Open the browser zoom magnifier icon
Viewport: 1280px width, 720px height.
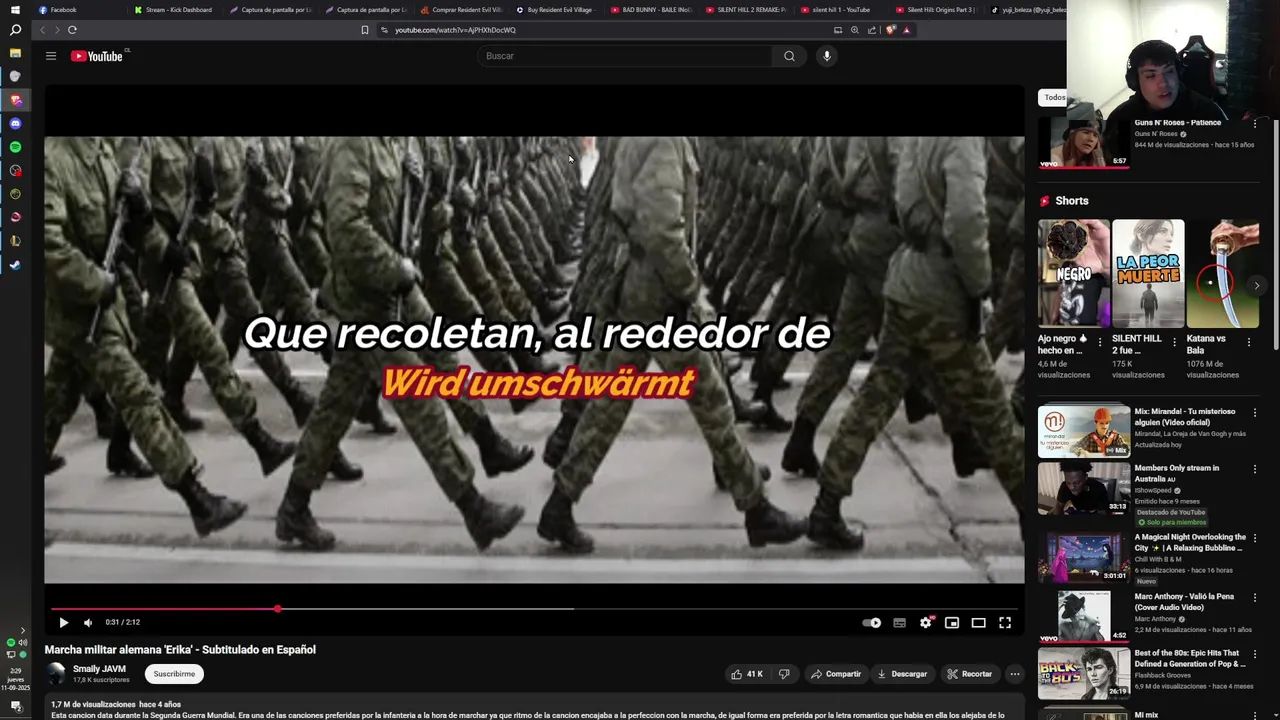854,30
